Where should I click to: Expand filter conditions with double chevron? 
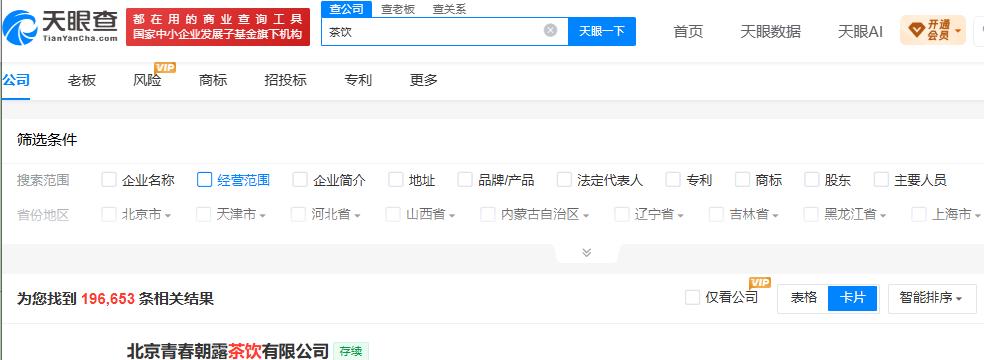587,252
